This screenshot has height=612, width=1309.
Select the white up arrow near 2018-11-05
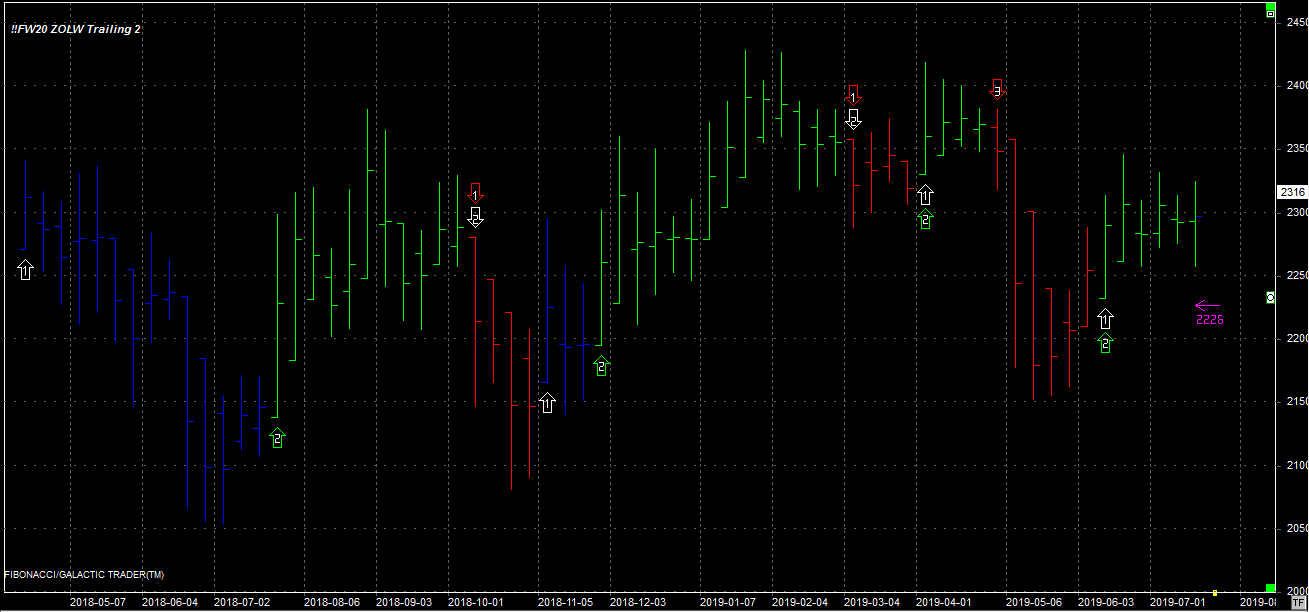[x=547, y=403]
